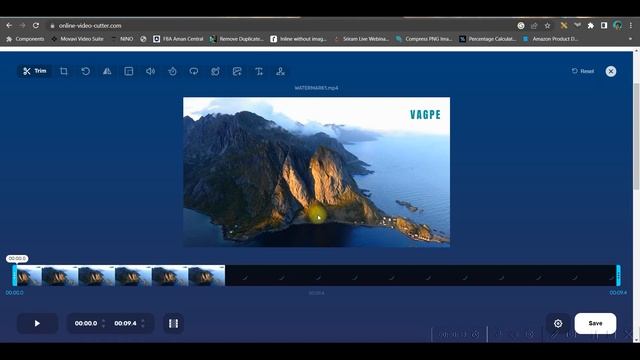Open the browser extensions puzzle icon
The height and width of the screenshot is (360, 640).
click(x=590, y=26)
